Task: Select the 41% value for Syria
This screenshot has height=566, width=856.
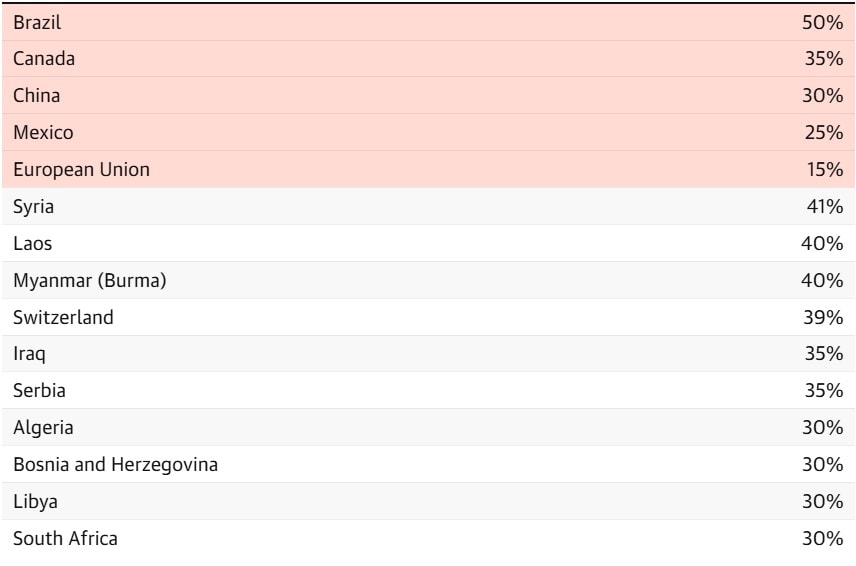Action: (x=824, y=207)
